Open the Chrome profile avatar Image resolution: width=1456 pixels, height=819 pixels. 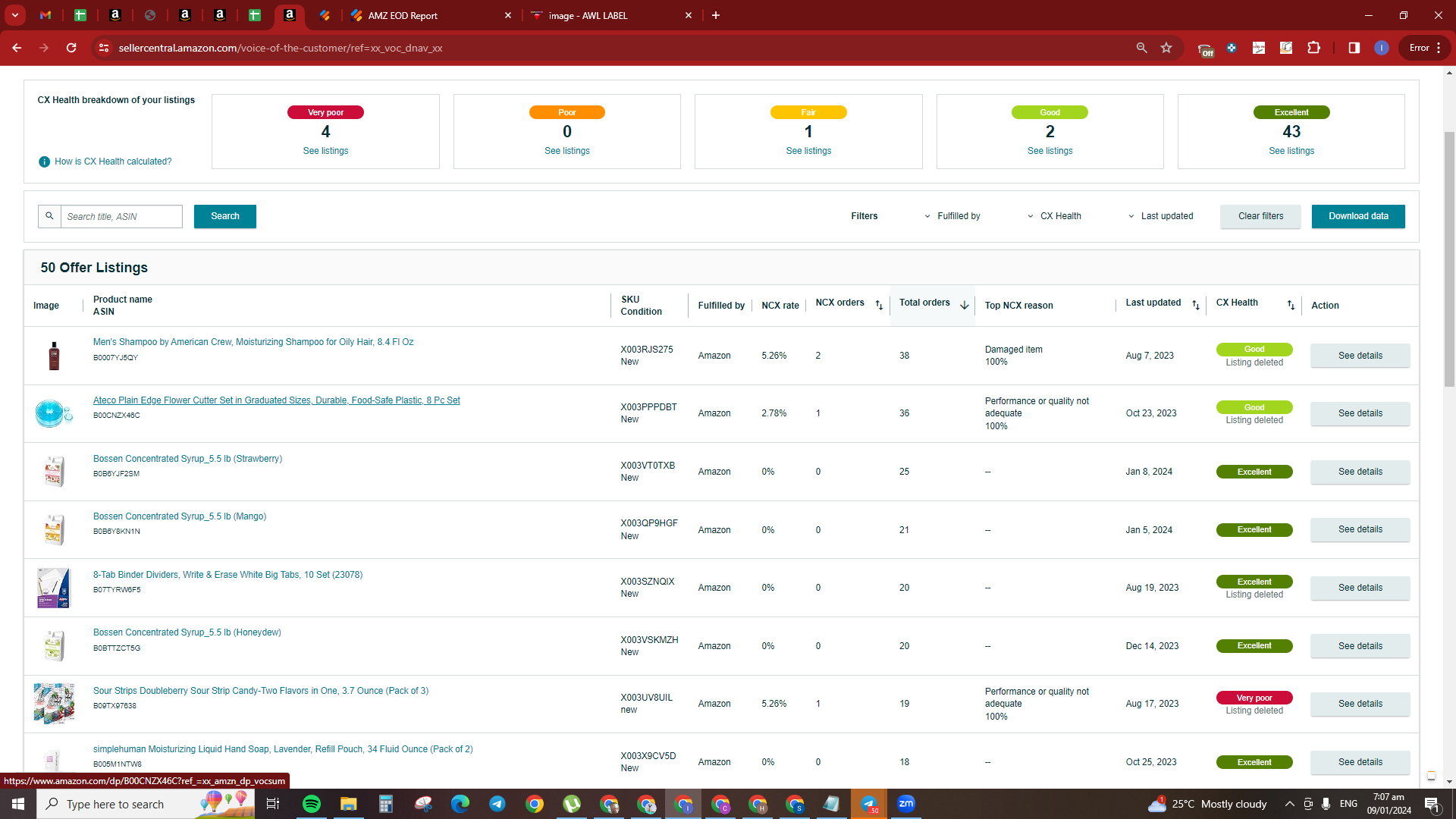click(x=1382, y=48)
